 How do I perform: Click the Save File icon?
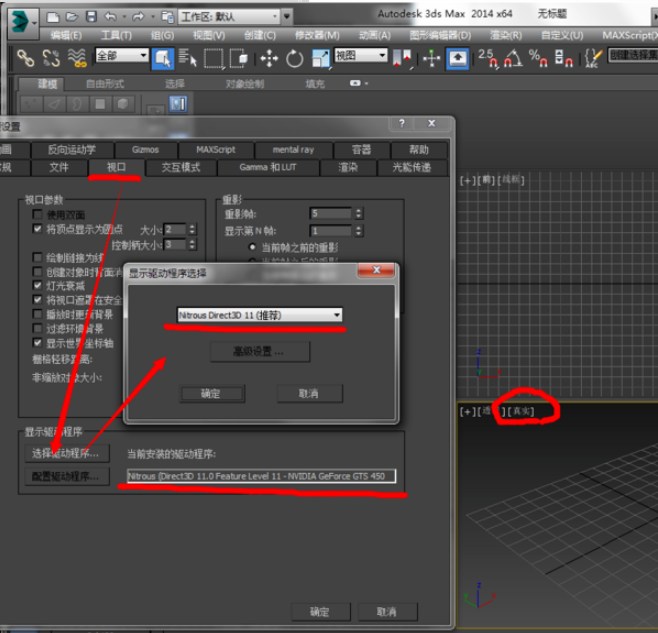click(x=91, y=17)
